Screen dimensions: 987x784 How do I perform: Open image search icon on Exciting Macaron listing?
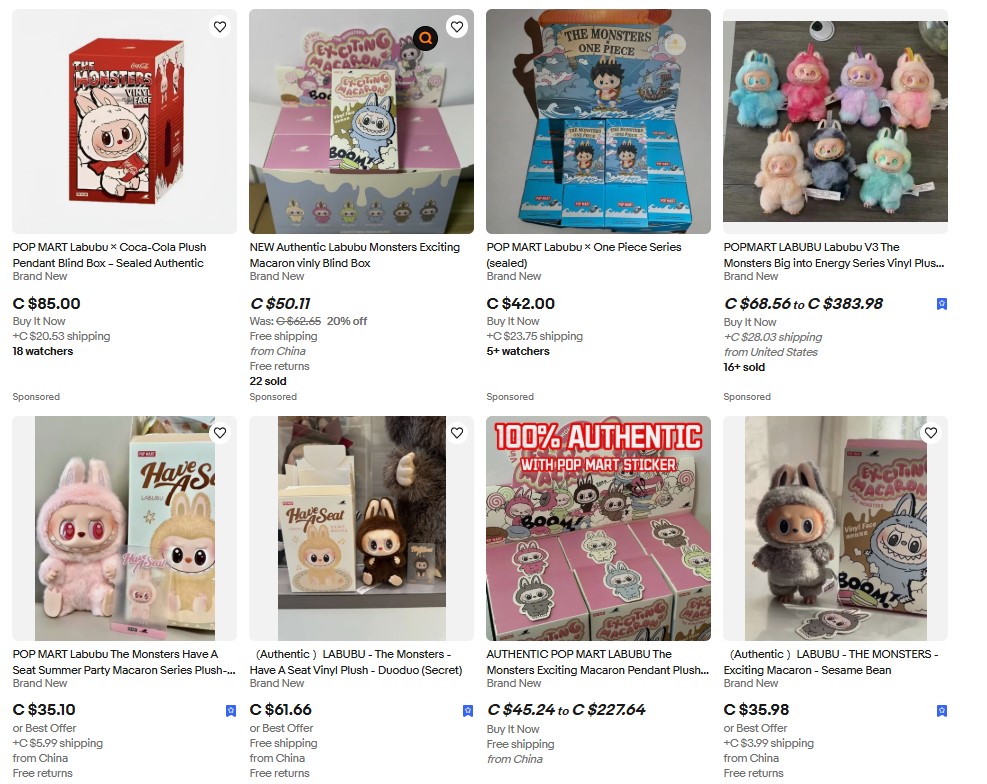coord(426,38)
